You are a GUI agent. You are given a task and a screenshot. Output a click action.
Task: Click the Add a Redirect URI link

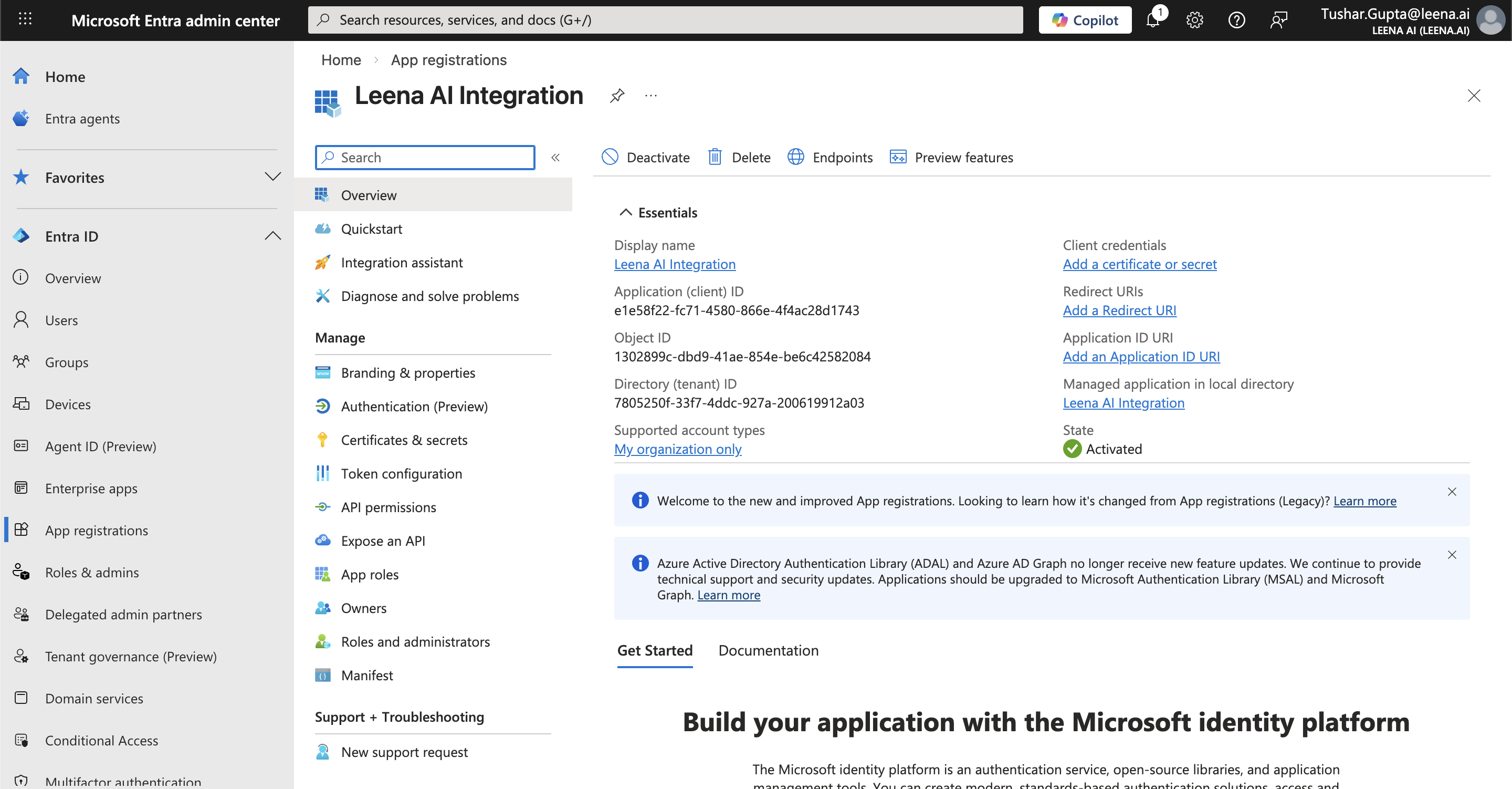(x=1119, y=310)
